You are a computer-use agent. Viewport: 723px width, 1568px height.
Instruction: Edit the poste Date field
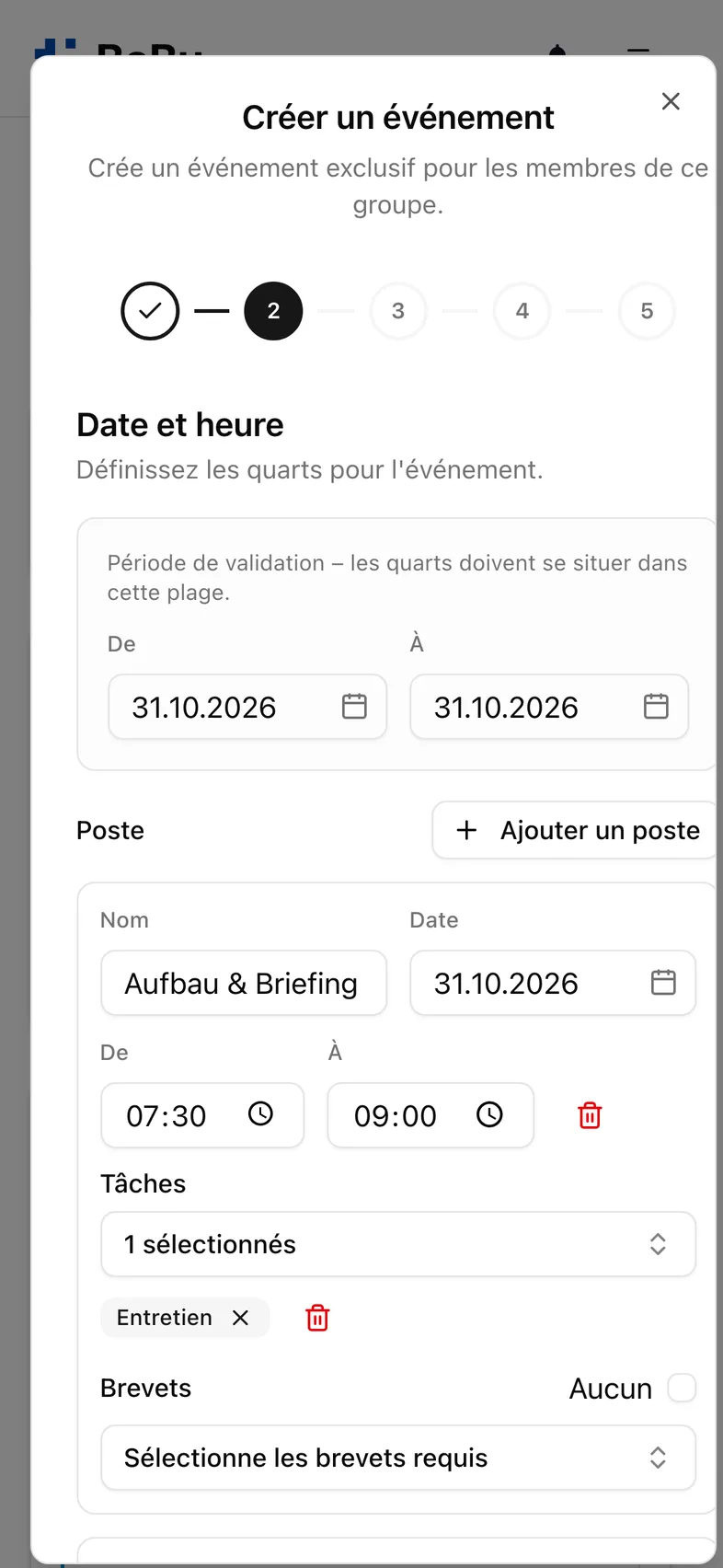click(553, 983)
